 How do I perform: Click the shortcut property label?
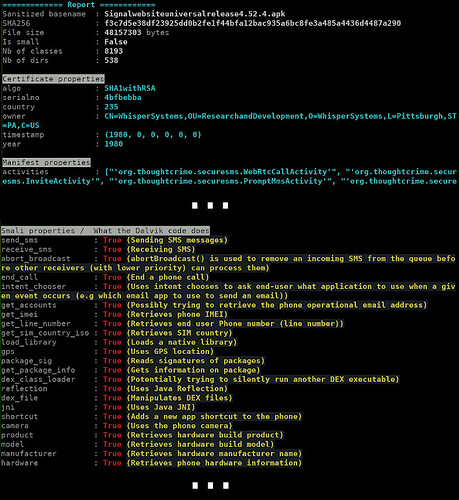19,417
